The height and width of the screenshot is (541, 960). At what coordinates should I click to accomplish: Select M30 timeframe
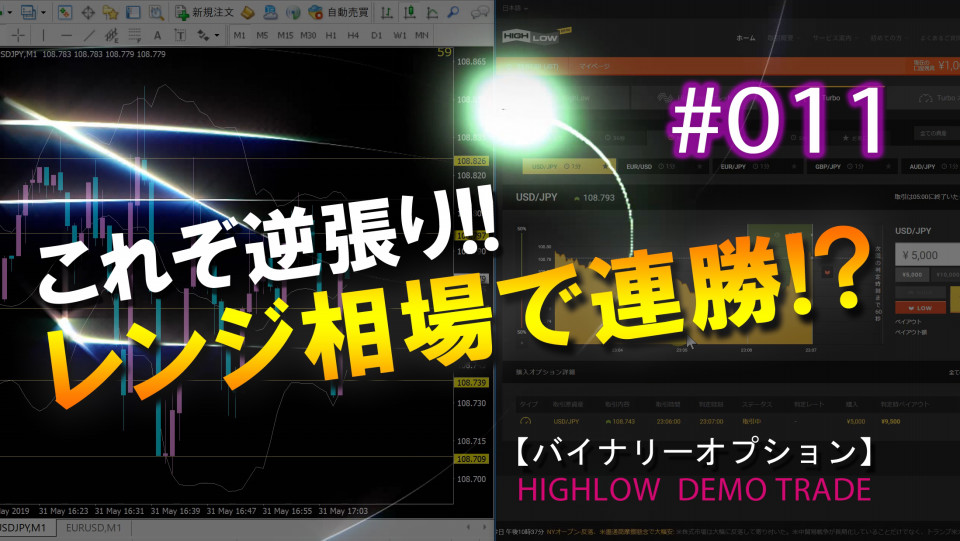[x=308, y=35]
